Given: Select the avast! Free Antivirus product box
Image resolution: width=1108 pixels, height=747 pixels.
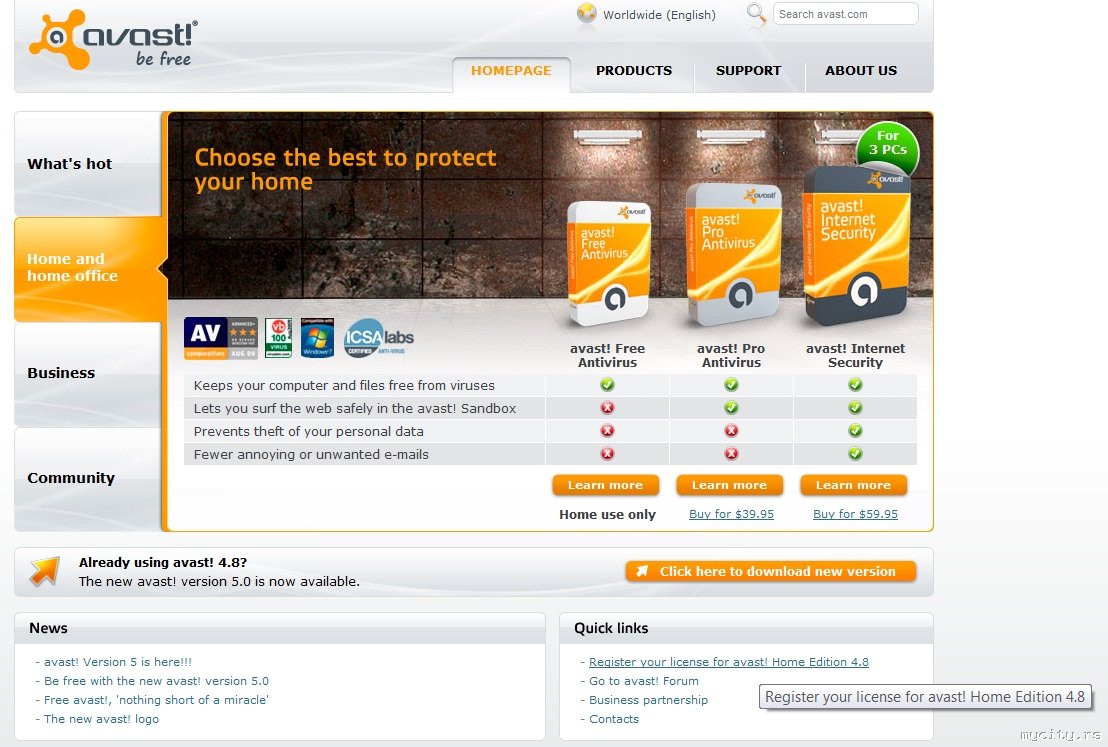Looking at the screenshot, I should pyautogui.click(x=608, y=263).
